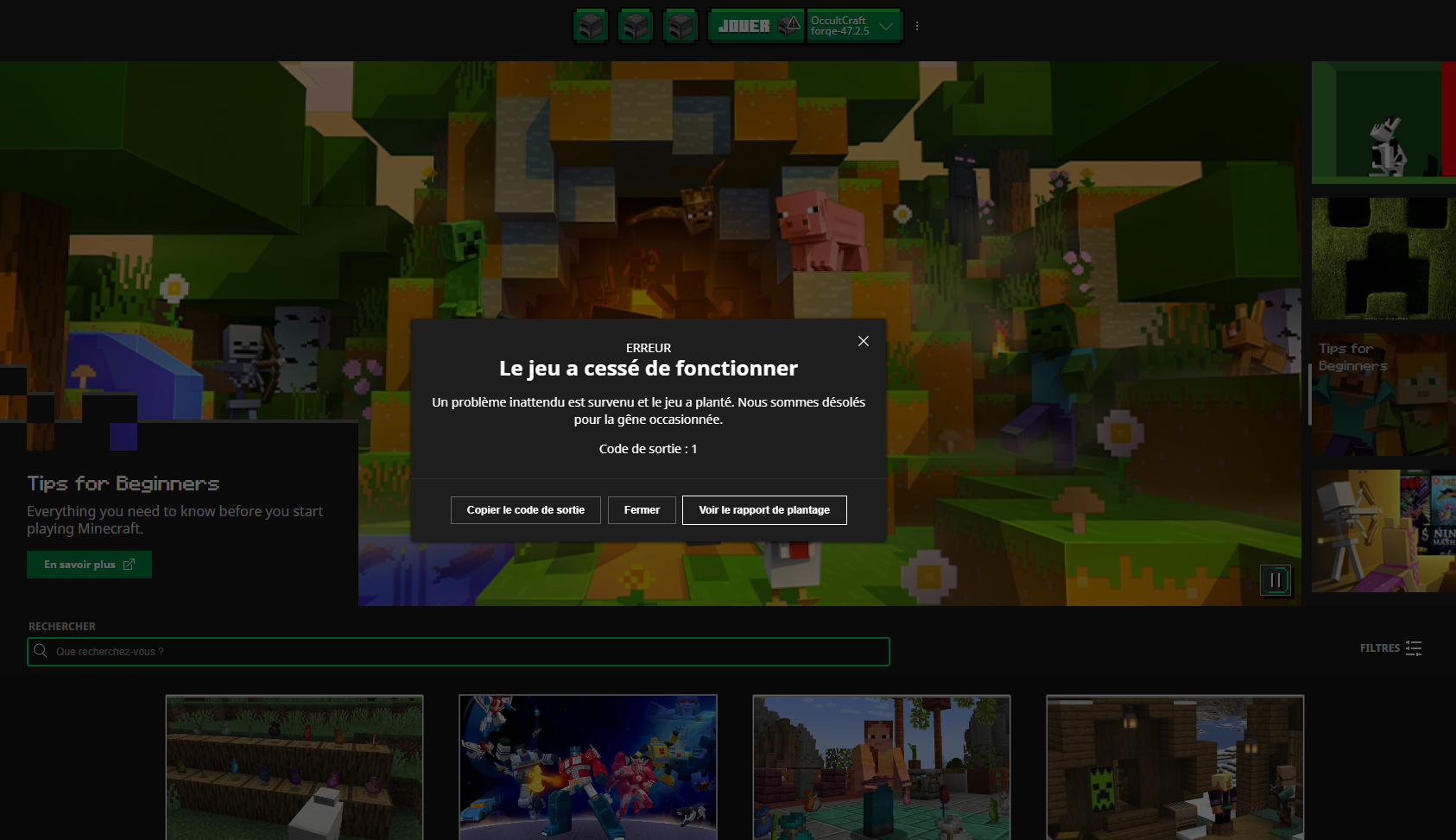Select the leftmost furnace instance icon
Screen dimensions: 1456x840
click(591, 26)
